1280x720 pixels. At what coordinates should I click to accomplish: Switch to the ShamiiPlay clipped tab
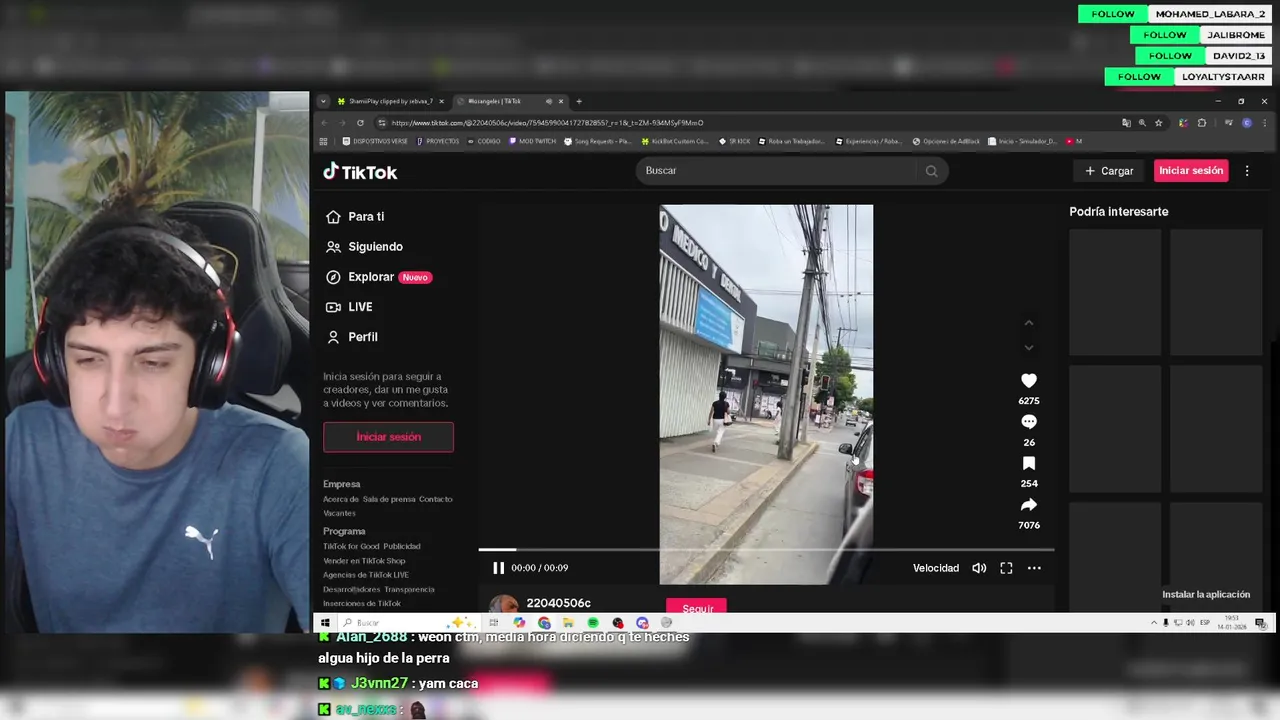[x=391, y=101]
